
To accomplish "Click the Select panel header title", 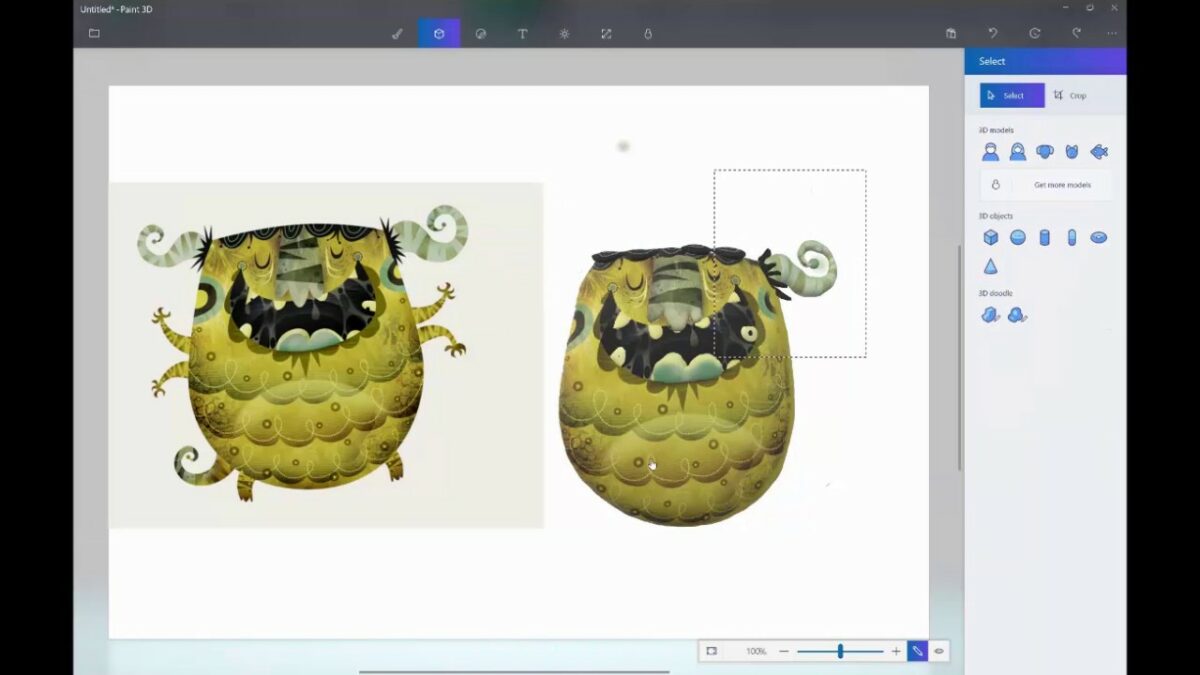I will point(992,61).
